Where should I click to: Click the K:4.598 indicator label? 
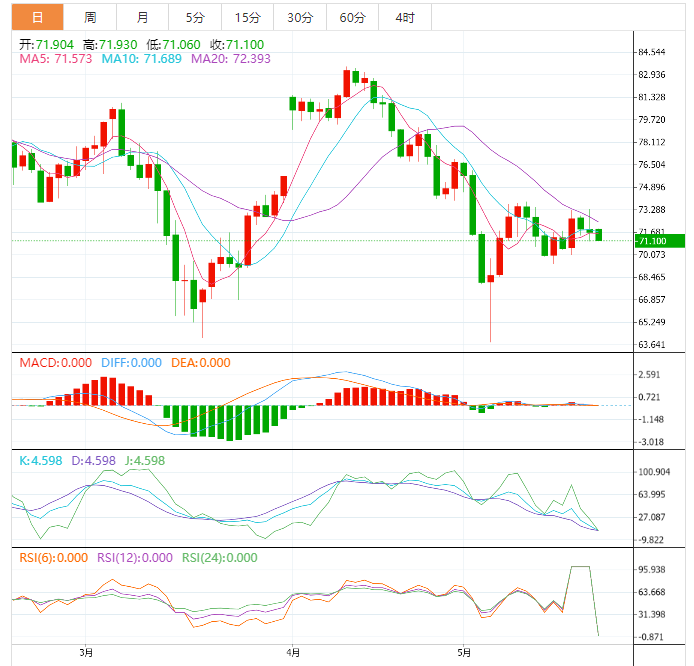pos(41,461)
